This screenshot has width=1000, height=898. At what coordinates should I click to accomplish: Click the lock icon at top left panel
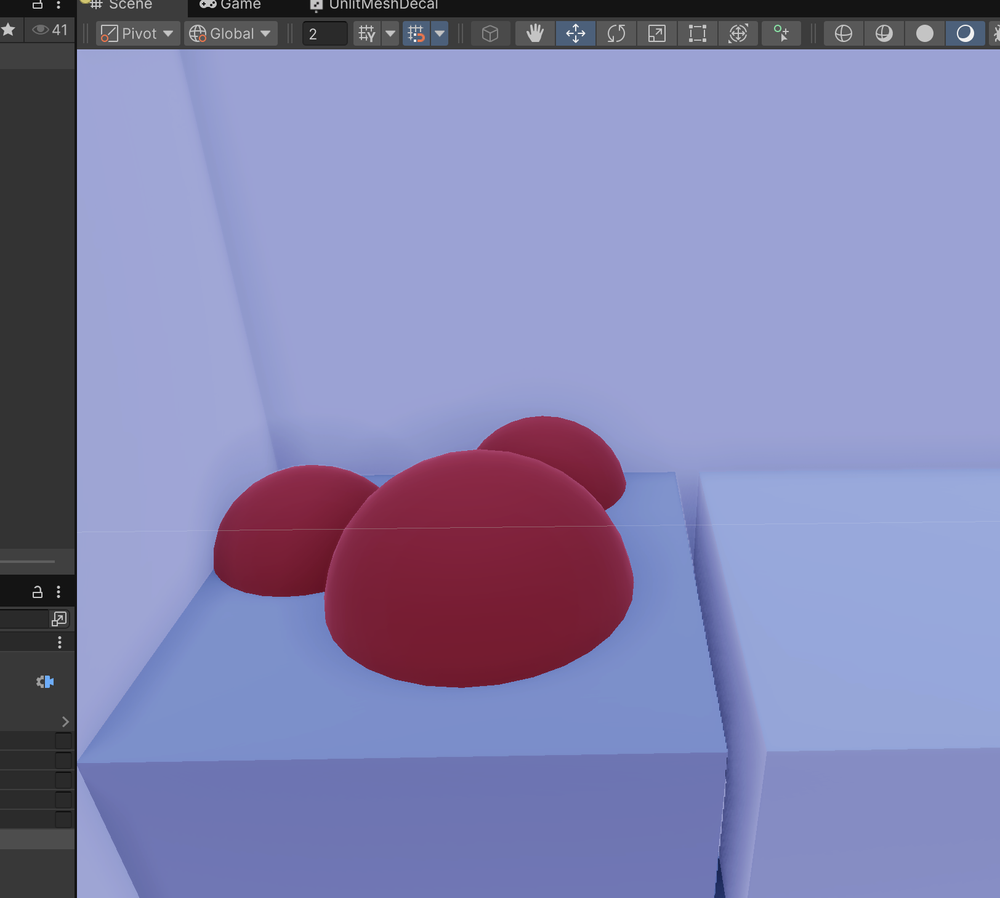[38, 4]
